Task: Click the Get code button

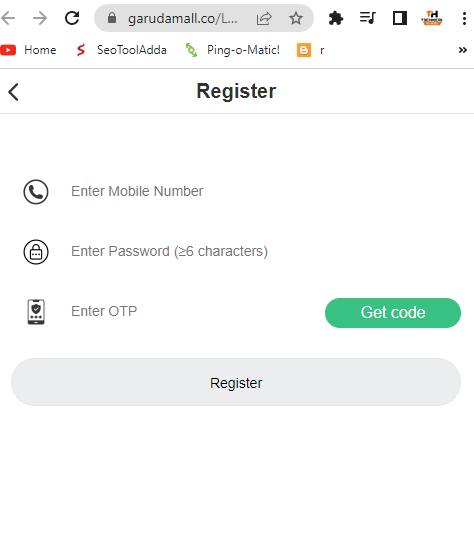Action: tap(393, 313)
